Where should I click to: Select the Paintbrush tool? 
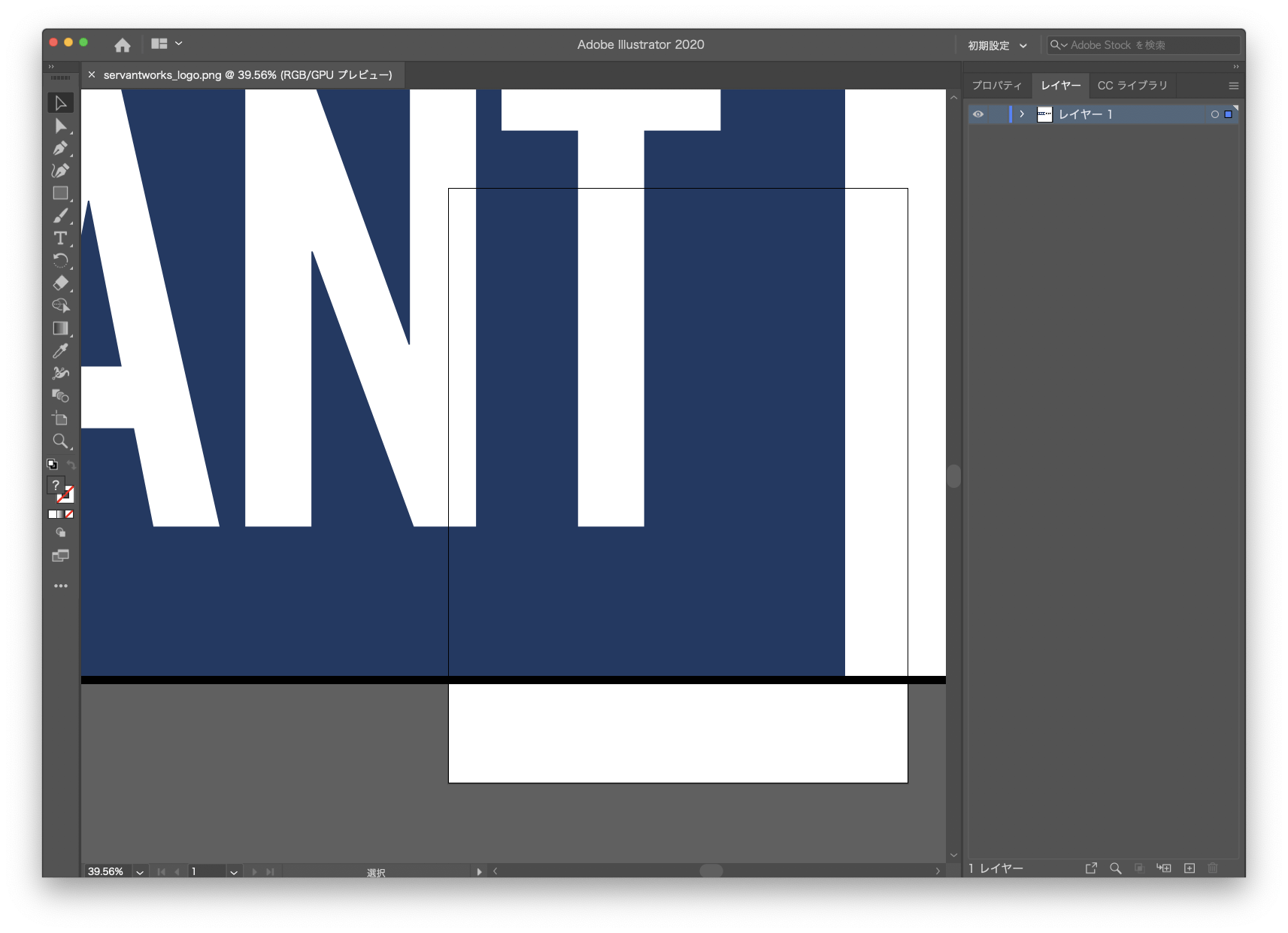(60, 216)
